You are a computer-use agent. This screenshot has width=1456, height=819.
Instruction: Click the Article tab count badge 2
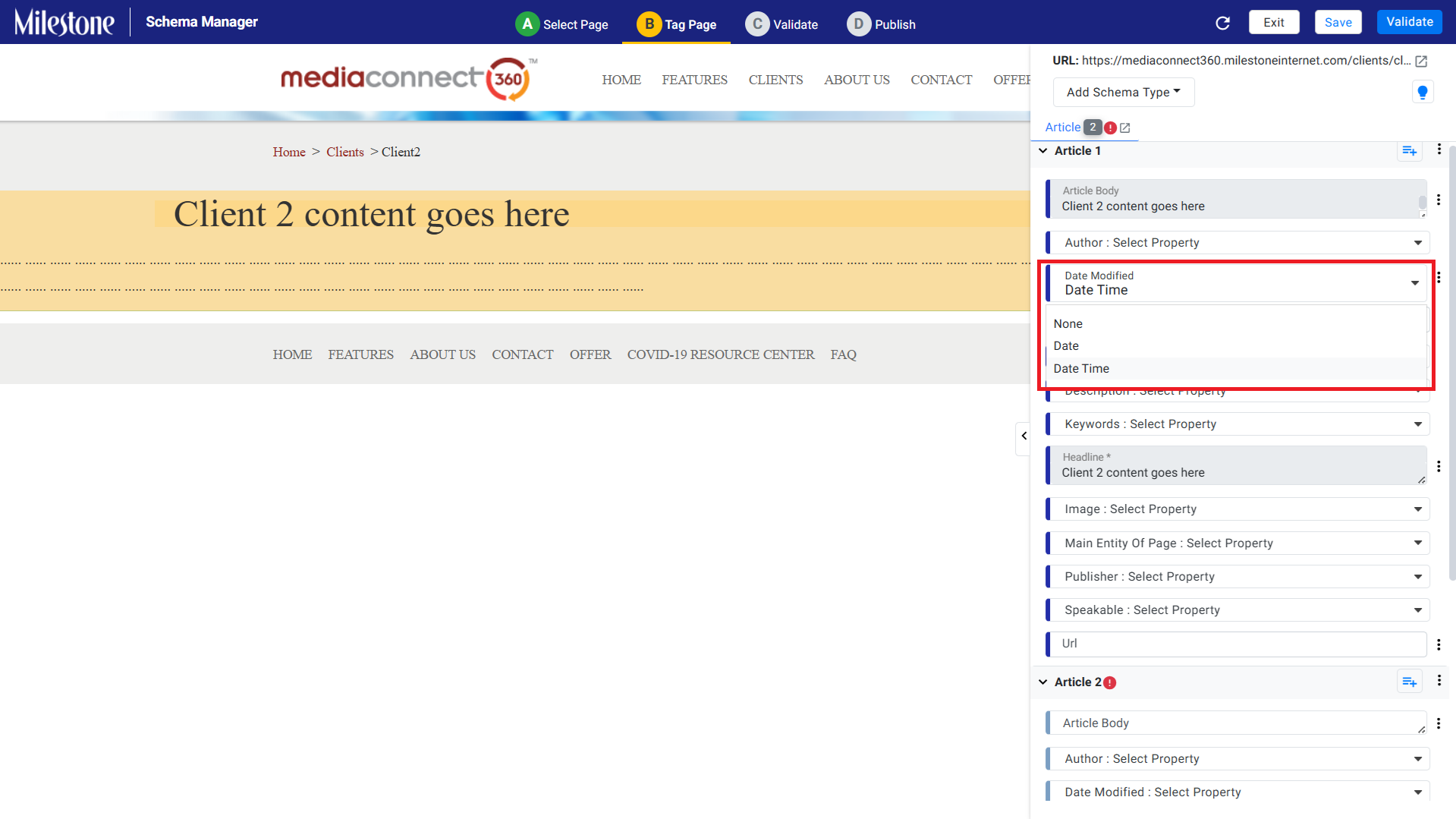(1093, 128)
